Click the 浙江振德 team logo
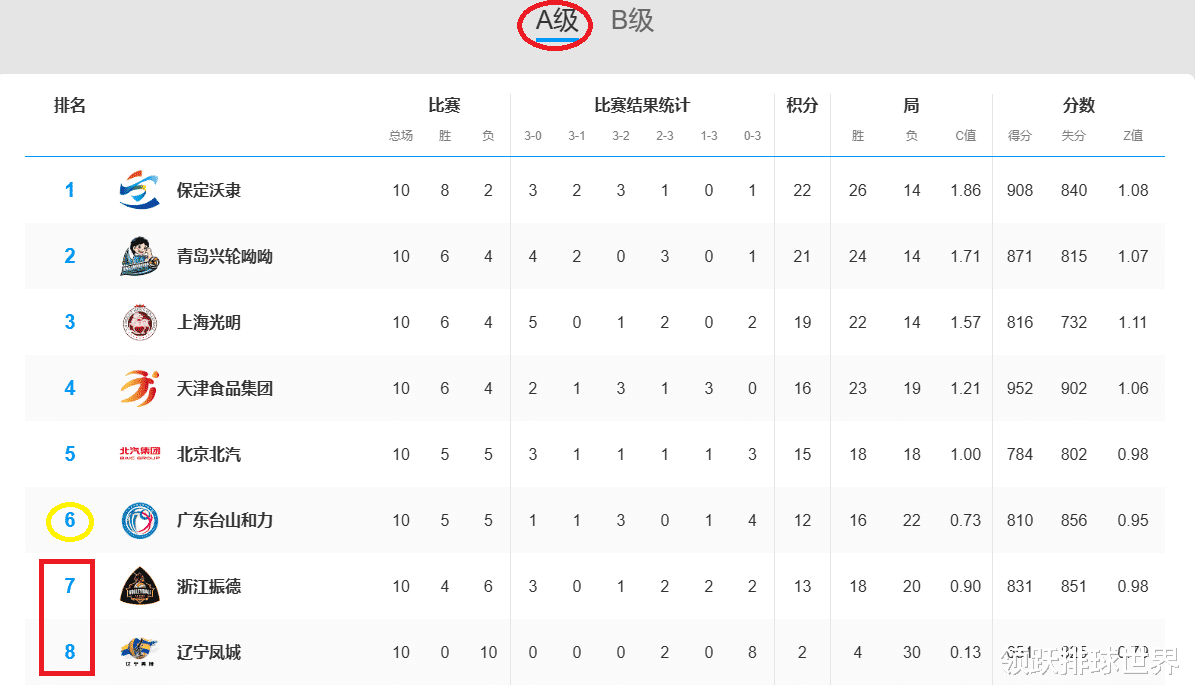 [139, 586]
